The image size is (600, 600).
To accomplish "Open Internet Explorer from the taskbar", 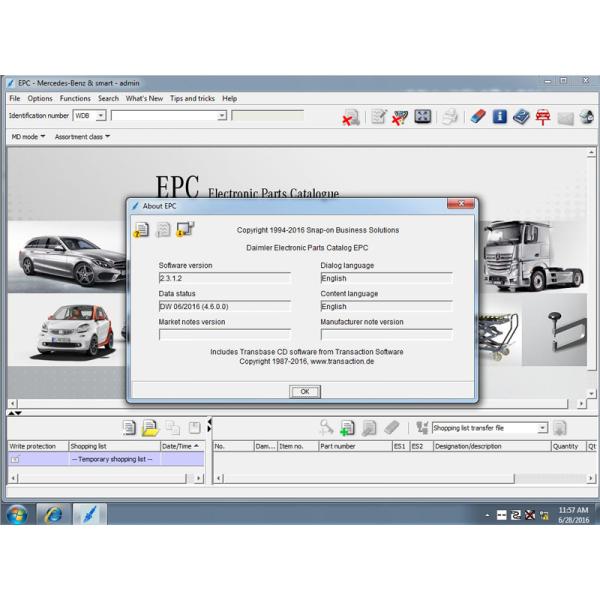I will [52, 514].
